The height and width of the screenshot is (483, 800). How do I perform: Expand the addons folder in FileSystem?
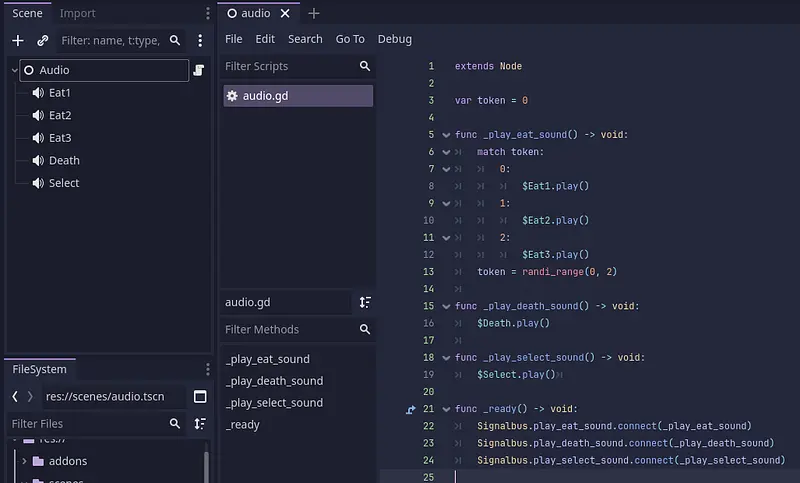coord(24,461)
